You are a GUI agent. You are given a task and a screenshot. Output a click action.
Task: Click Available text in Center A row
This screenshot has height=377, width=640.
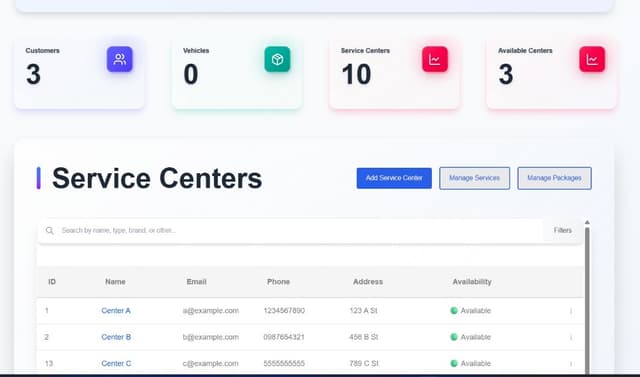[x=476, y=310]
